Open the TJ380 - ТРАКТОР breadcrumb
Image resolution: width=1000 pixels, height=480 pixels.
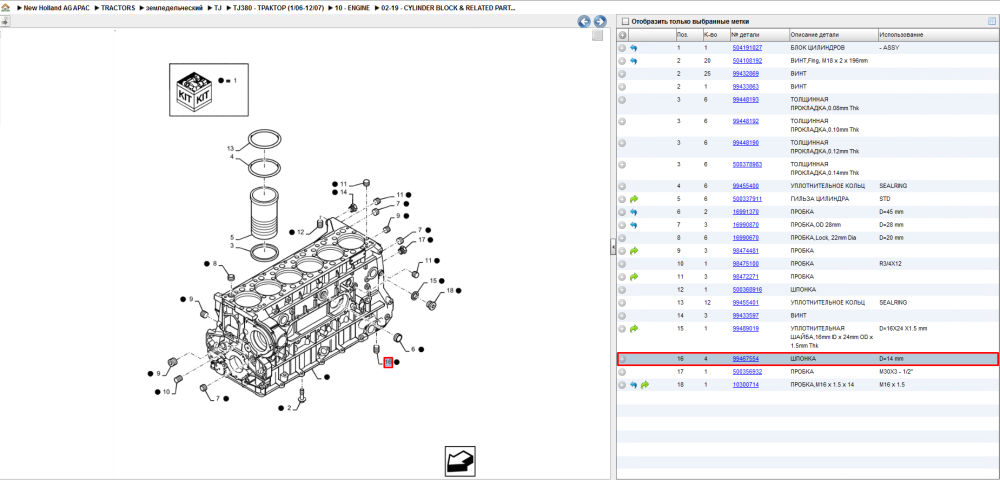pos(277,9)
